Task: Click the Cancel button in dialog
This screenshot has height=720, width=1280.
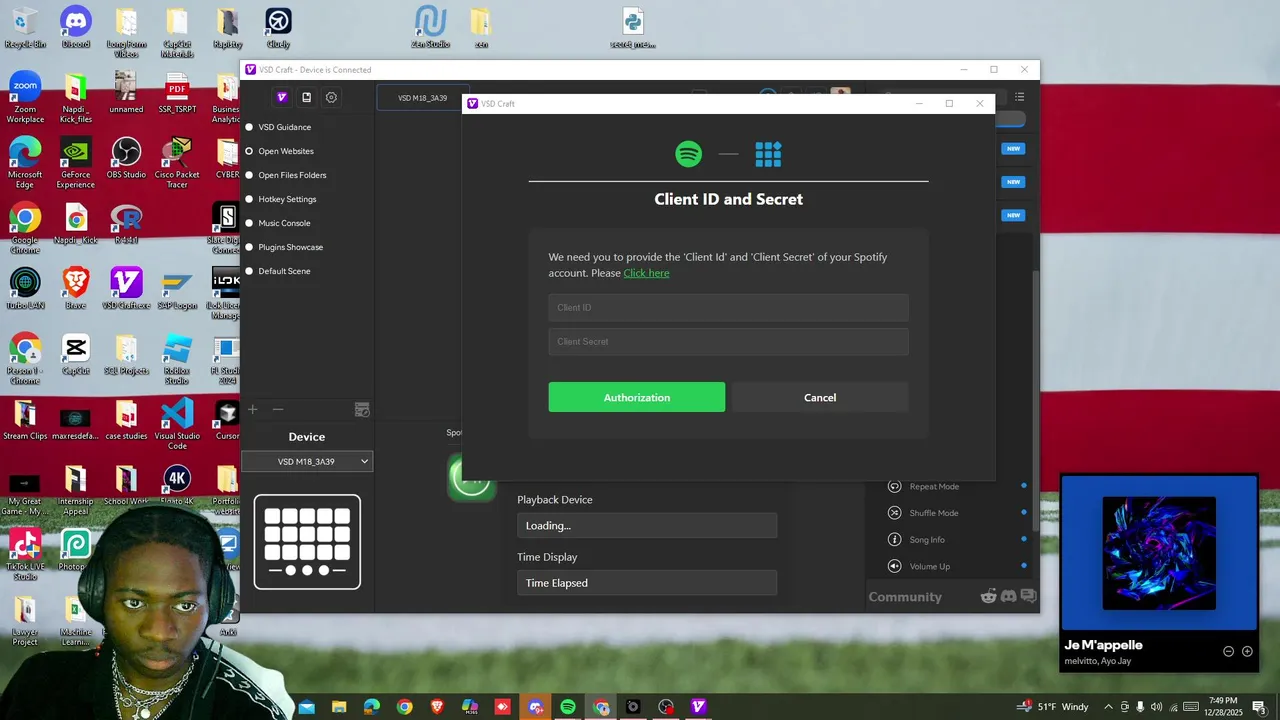Action: pyautogui.click(x=820, y=397)
